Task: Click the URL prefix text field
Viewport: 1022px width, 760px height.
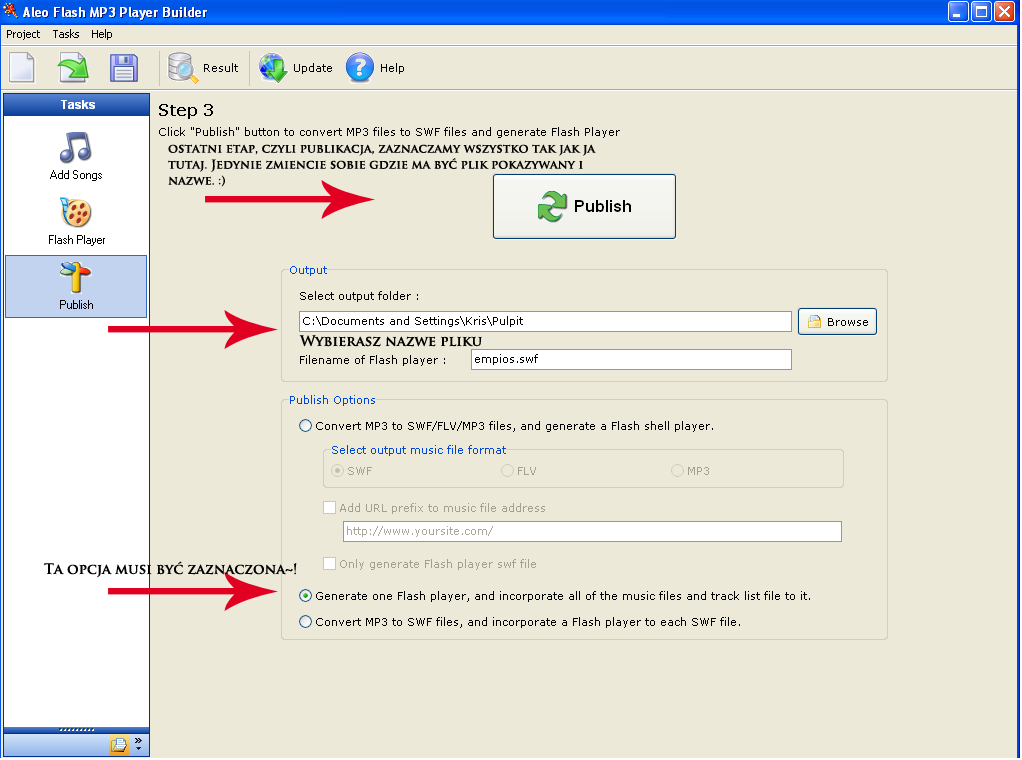Action: click(x=592, y=532)
